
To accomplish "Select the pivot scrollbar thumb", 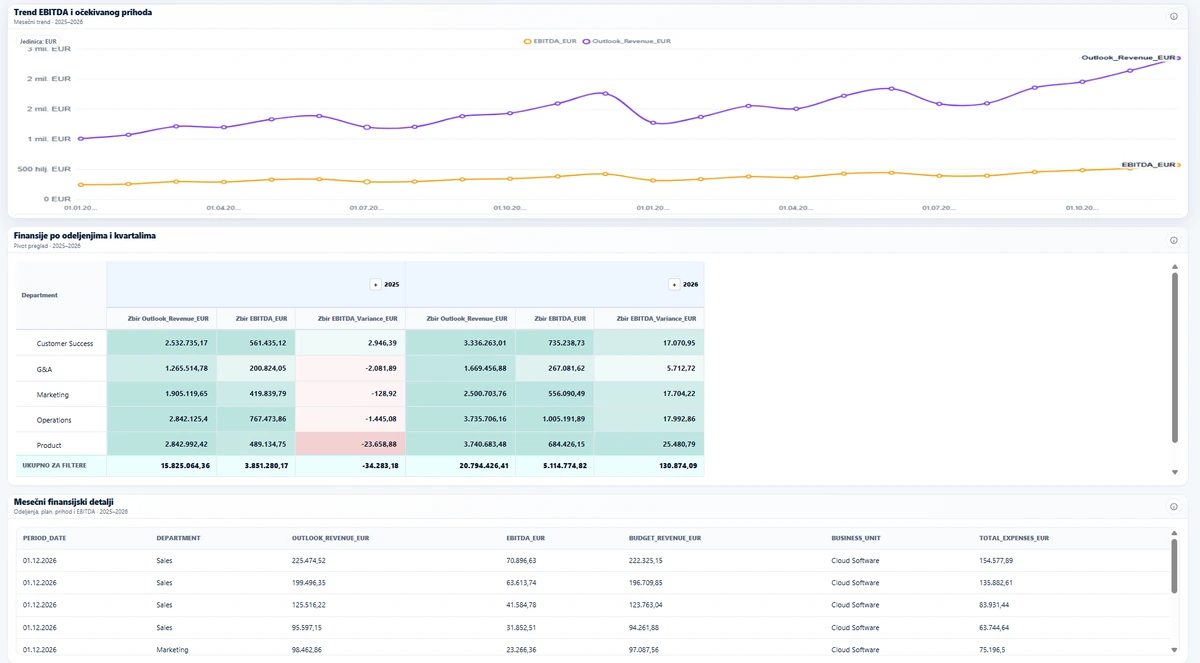I will (x=1174, y=357).
